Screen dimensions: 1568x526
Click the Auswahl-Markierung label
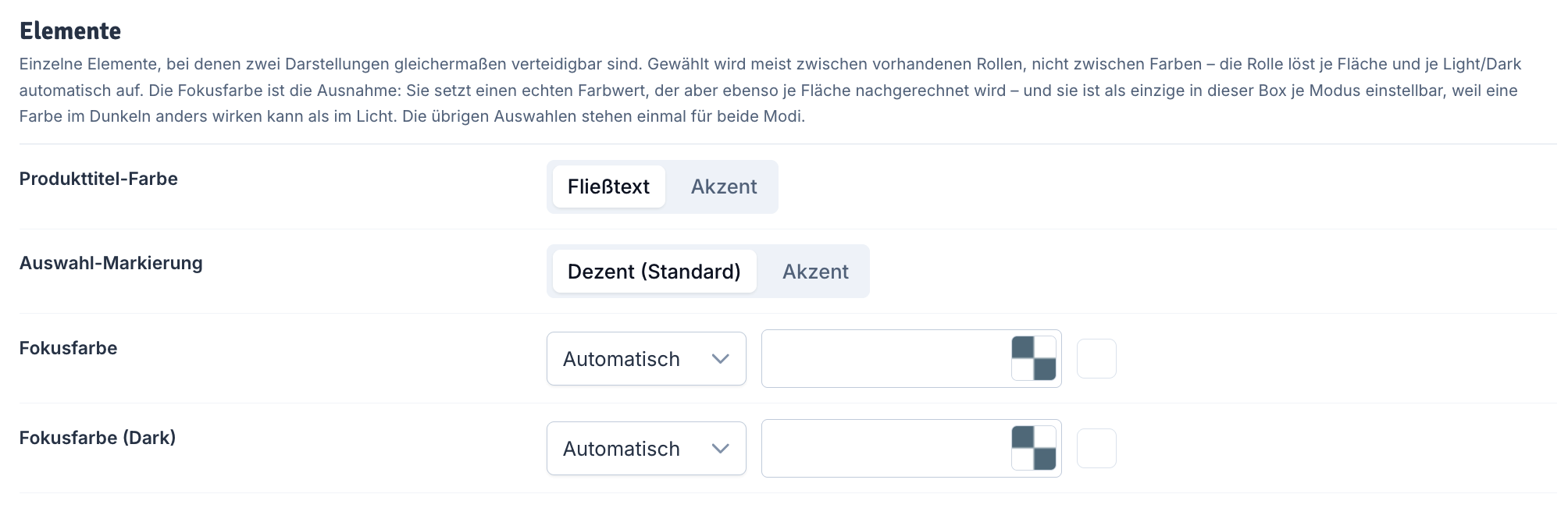(x=111, y=263)
